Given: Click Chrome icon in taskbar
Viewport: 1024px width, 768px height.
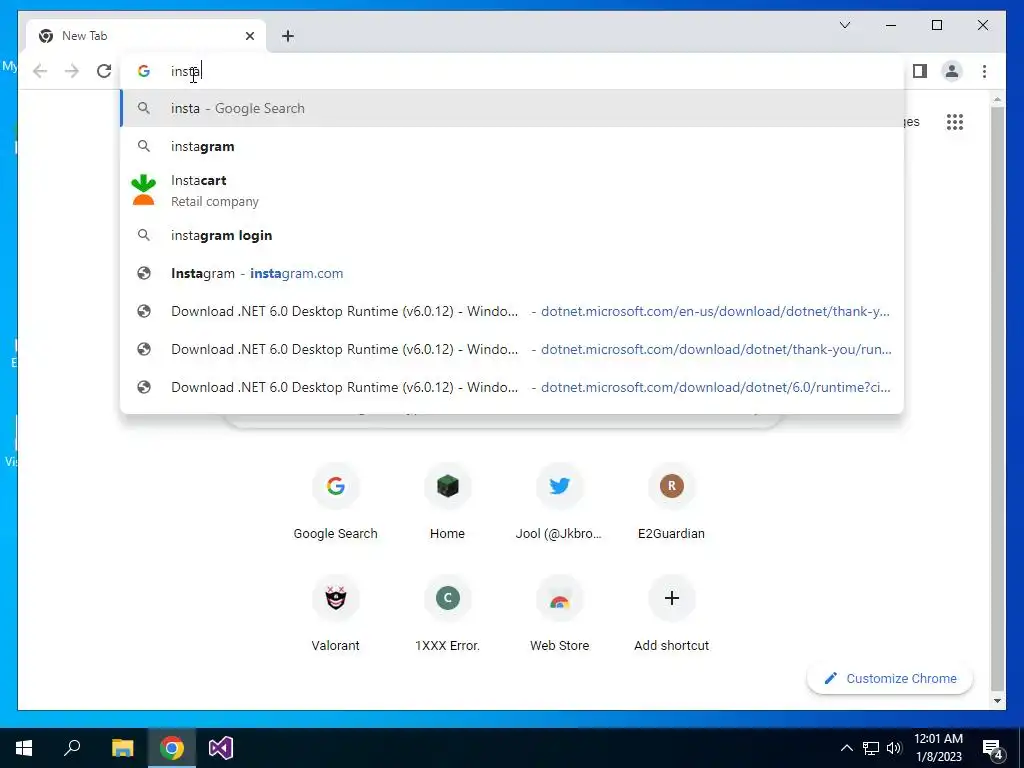Looking at the screenshot, I should click(x=172, y=748).
